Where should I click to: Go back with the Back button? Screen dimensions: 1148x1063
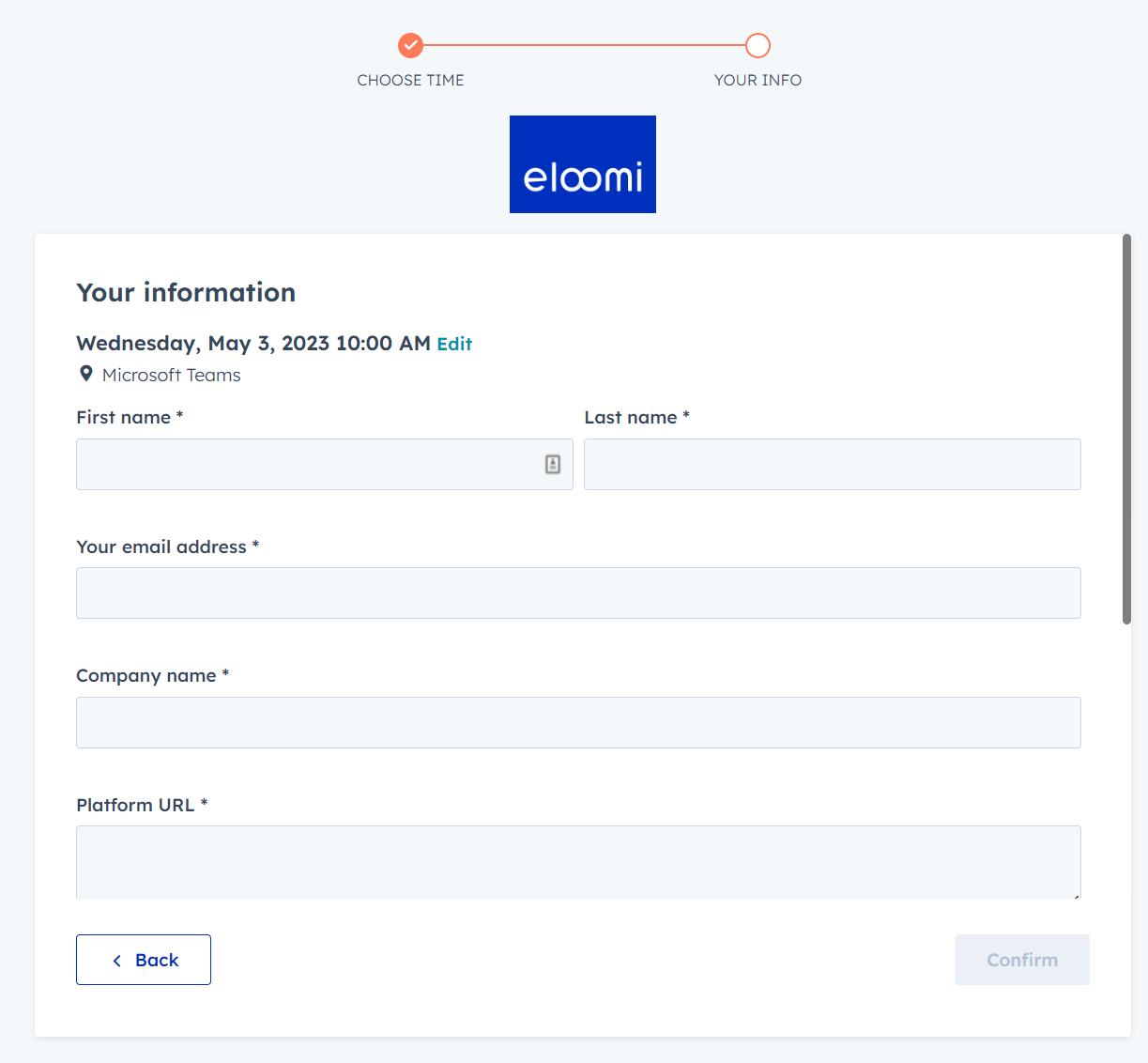(x=144, y=960)
